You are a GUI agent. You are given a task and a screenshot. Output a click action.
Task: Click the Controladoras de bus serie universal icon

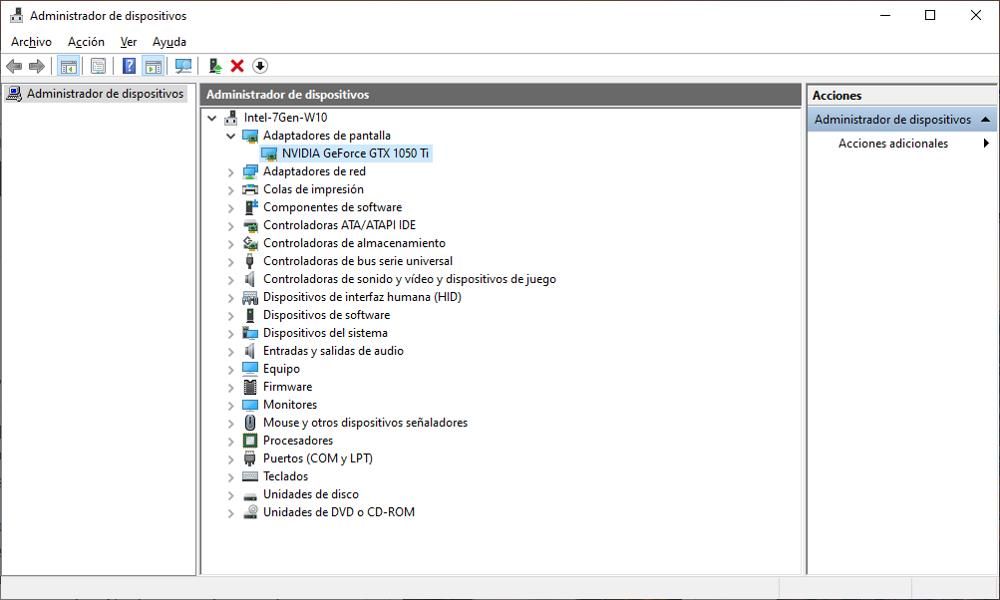coord(250,261)
